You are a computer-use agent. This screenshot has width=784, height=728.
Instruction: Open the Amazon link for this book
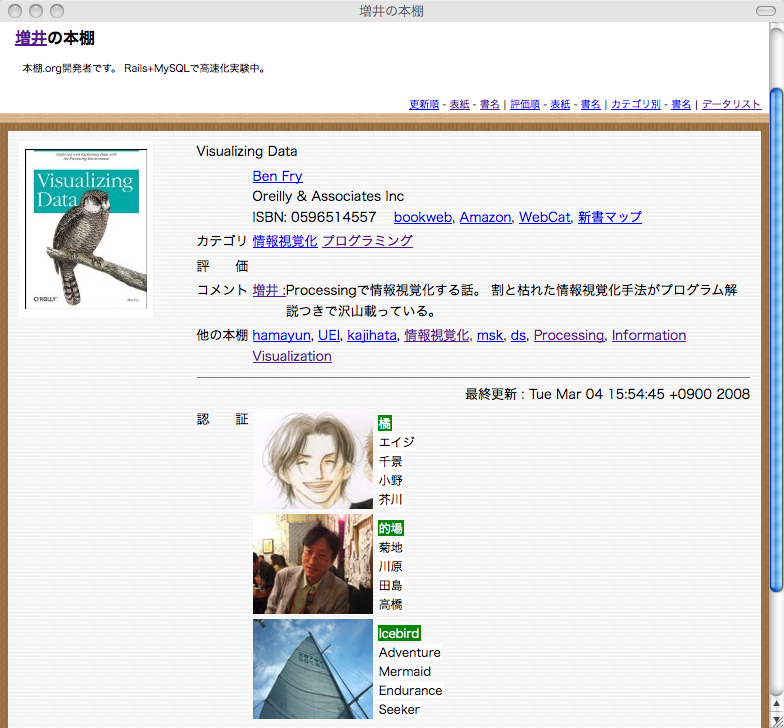tap(486, 217)
